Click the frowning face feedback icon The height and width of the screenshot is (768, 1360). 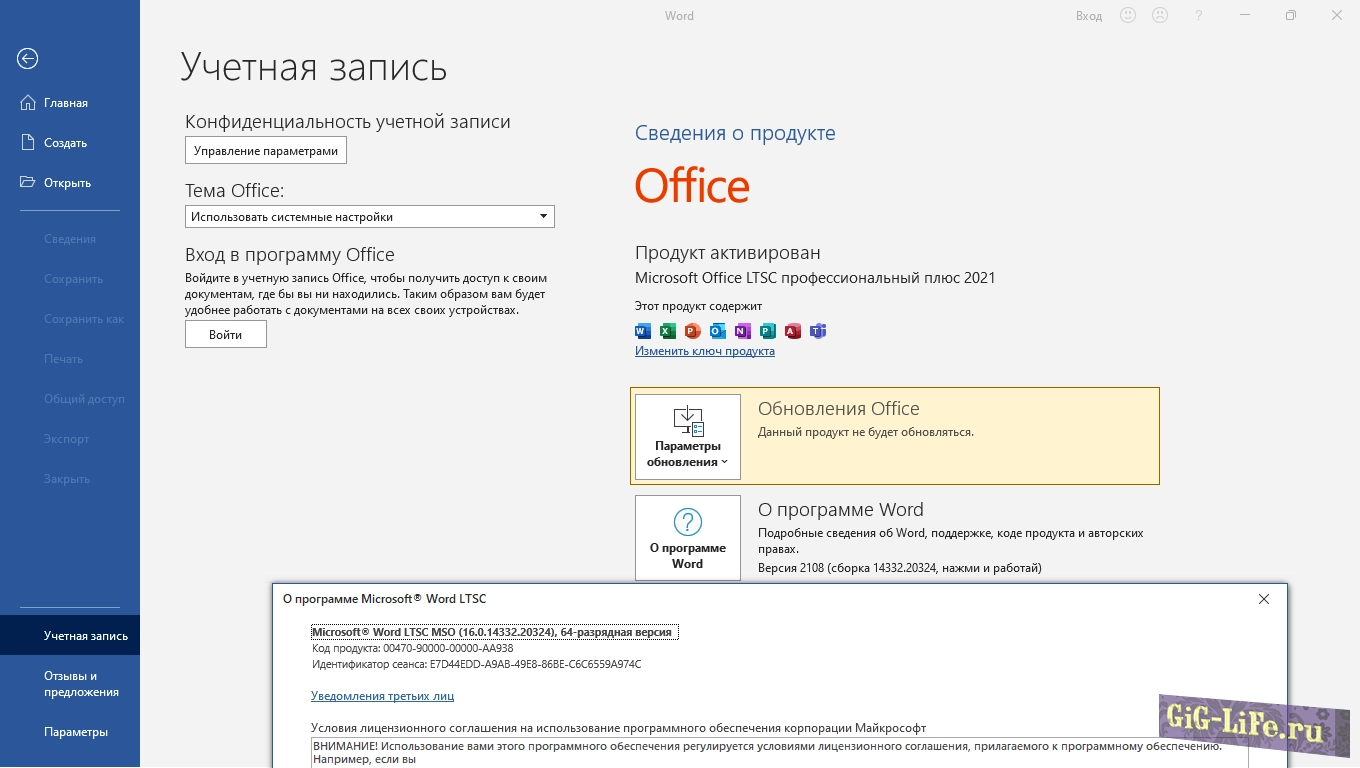pos(1160,16)
